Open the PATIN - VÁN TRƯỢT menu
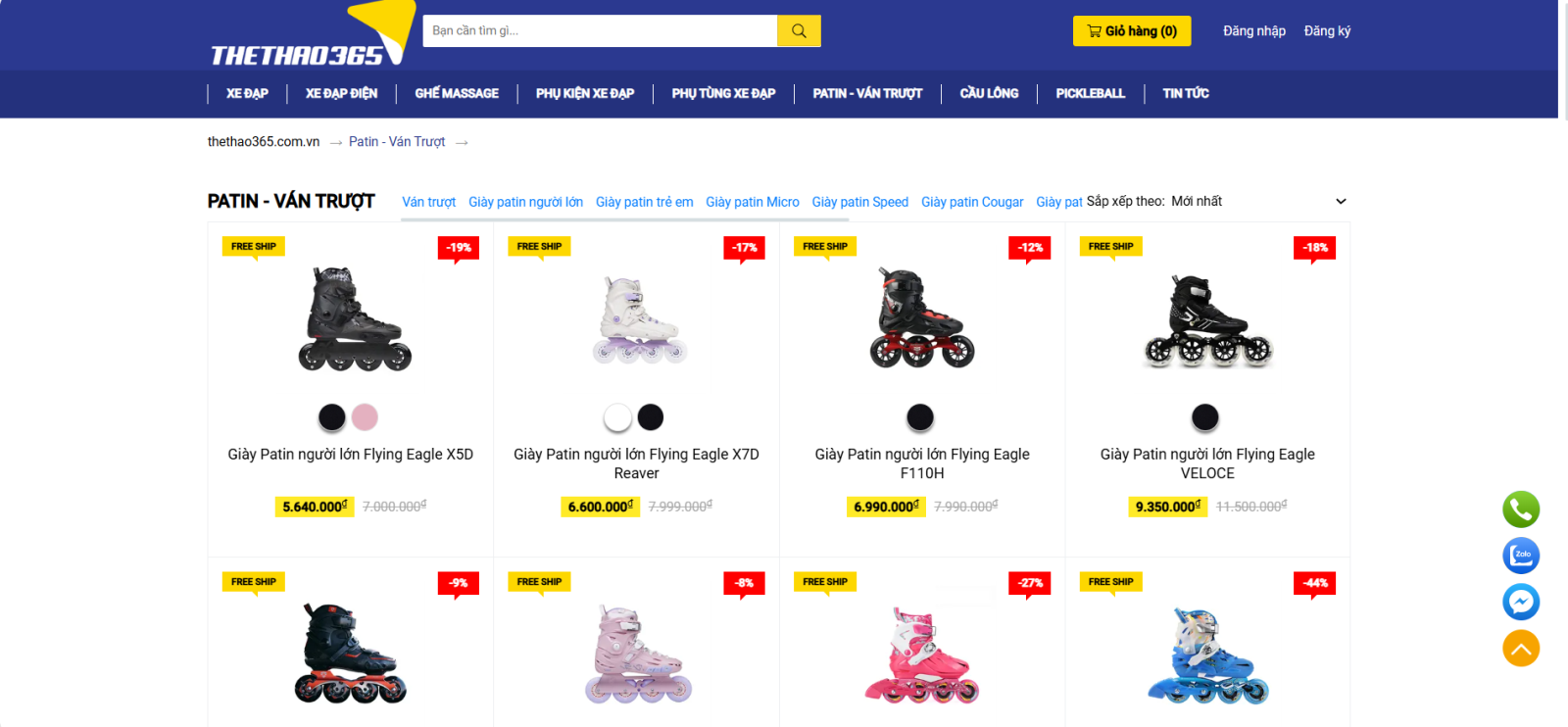Viewport: 1568px width, 727px height. click(x=867, y=93)
